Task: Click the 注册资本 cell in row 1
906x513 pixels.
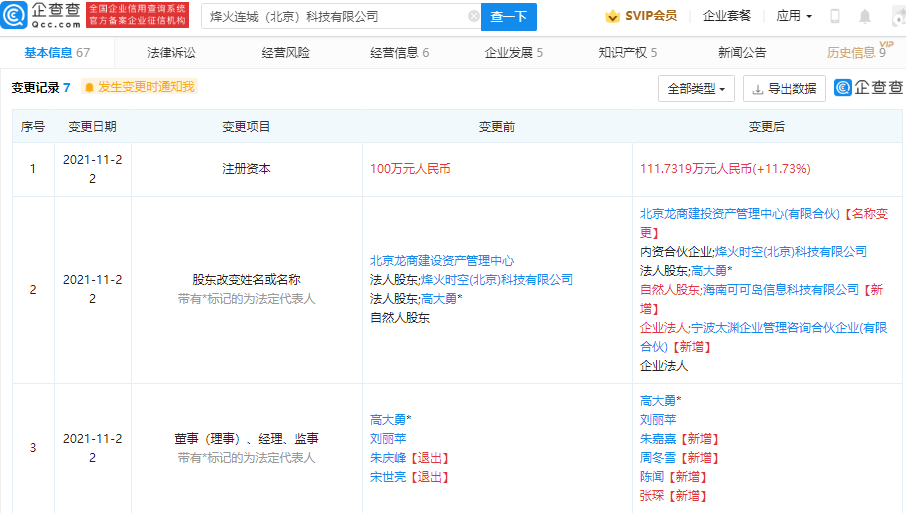Action: pos(246,169)
